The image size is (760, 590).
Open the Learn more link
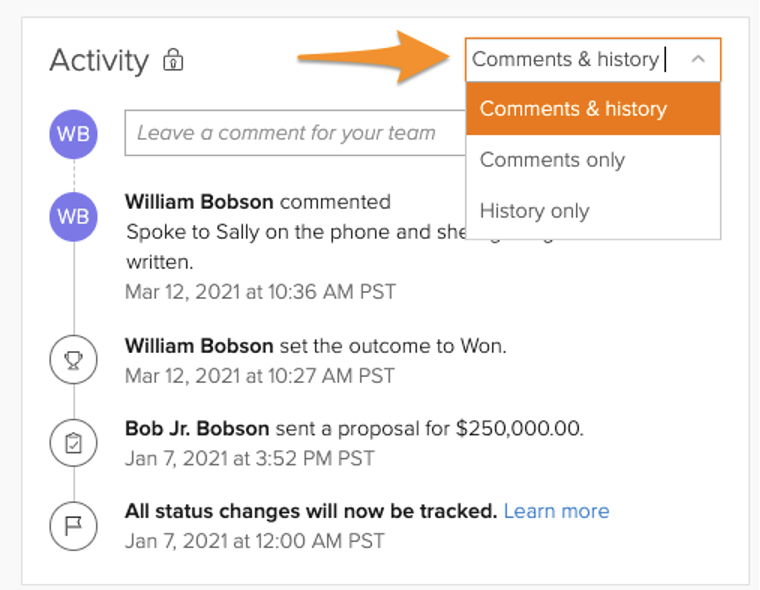click(556, 511)
